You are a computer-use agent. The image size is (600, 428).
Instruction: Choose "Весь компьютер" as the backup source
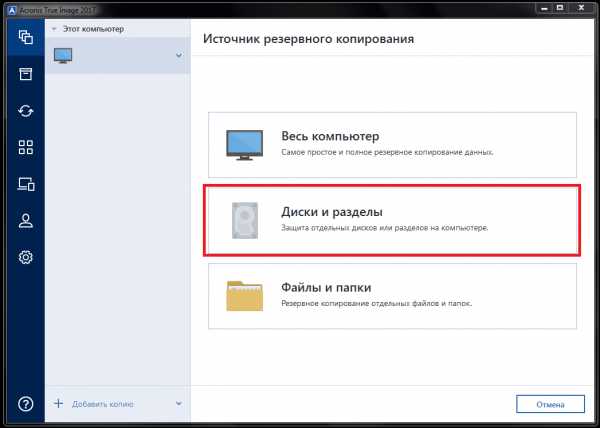point(392,143)
